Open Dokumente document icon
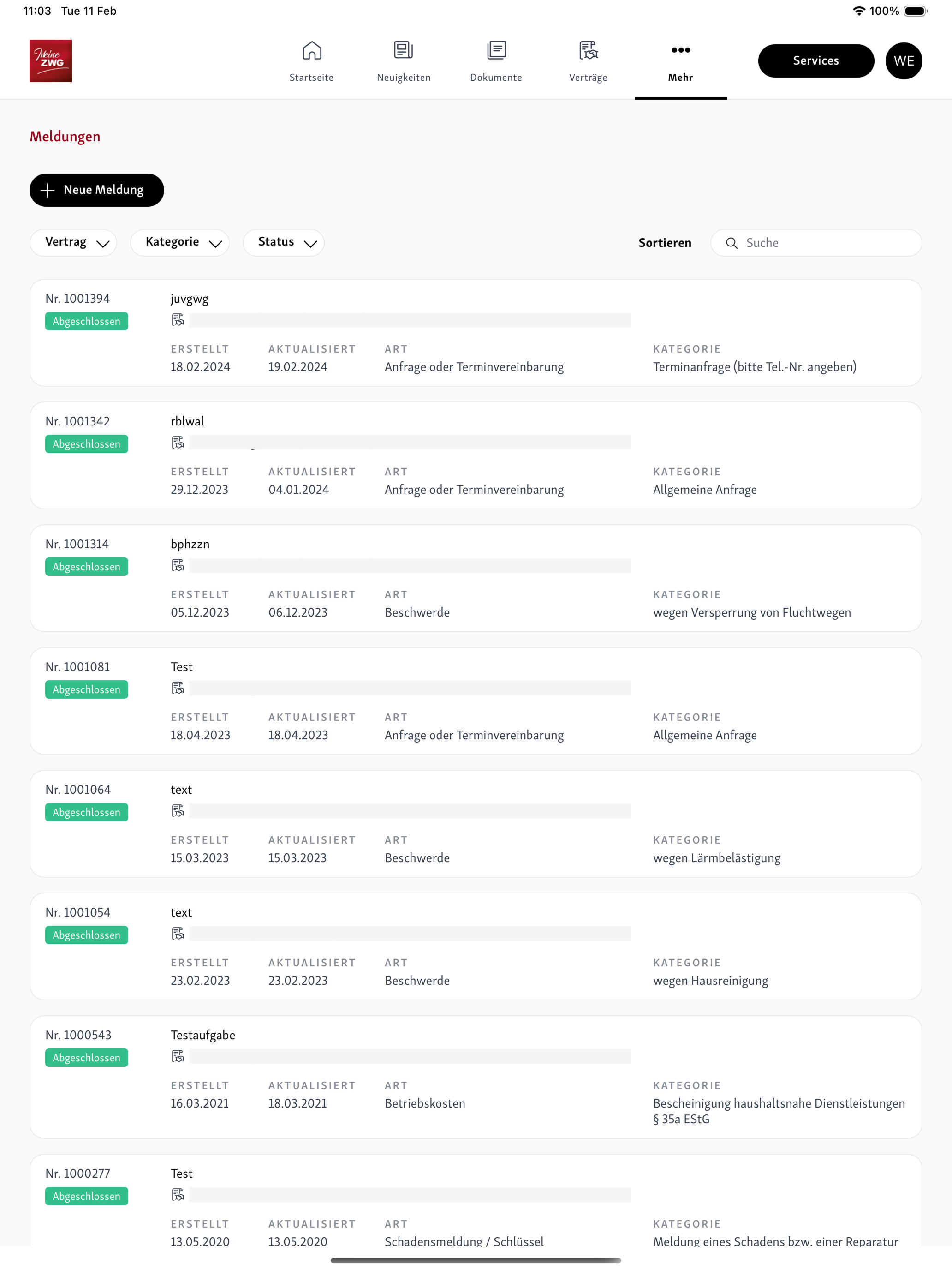Viewport: 952px width, 1270px height. click(496, 50)
